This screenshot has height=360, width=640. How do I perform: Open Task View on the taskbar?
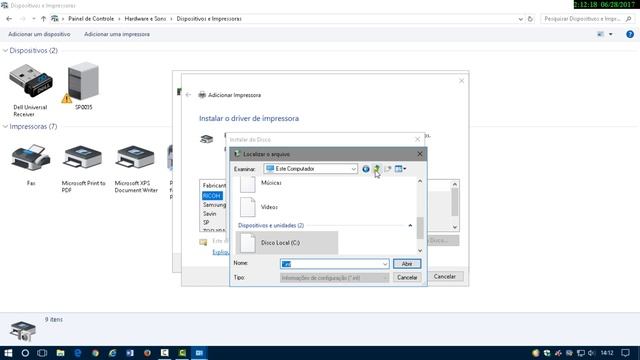[42, 353]
